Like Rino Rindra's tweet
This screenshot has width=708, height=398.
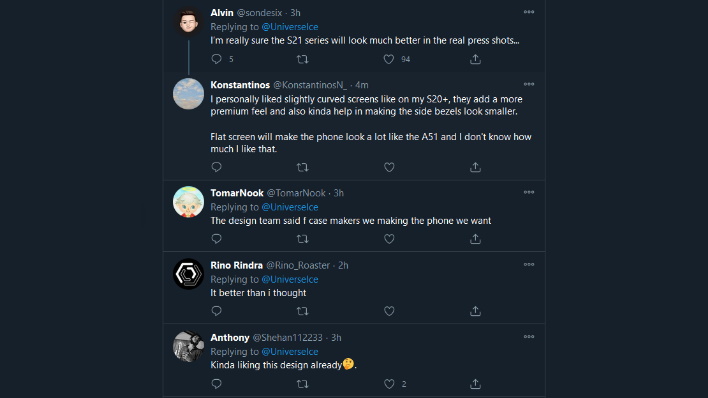[x=389, y=311]
